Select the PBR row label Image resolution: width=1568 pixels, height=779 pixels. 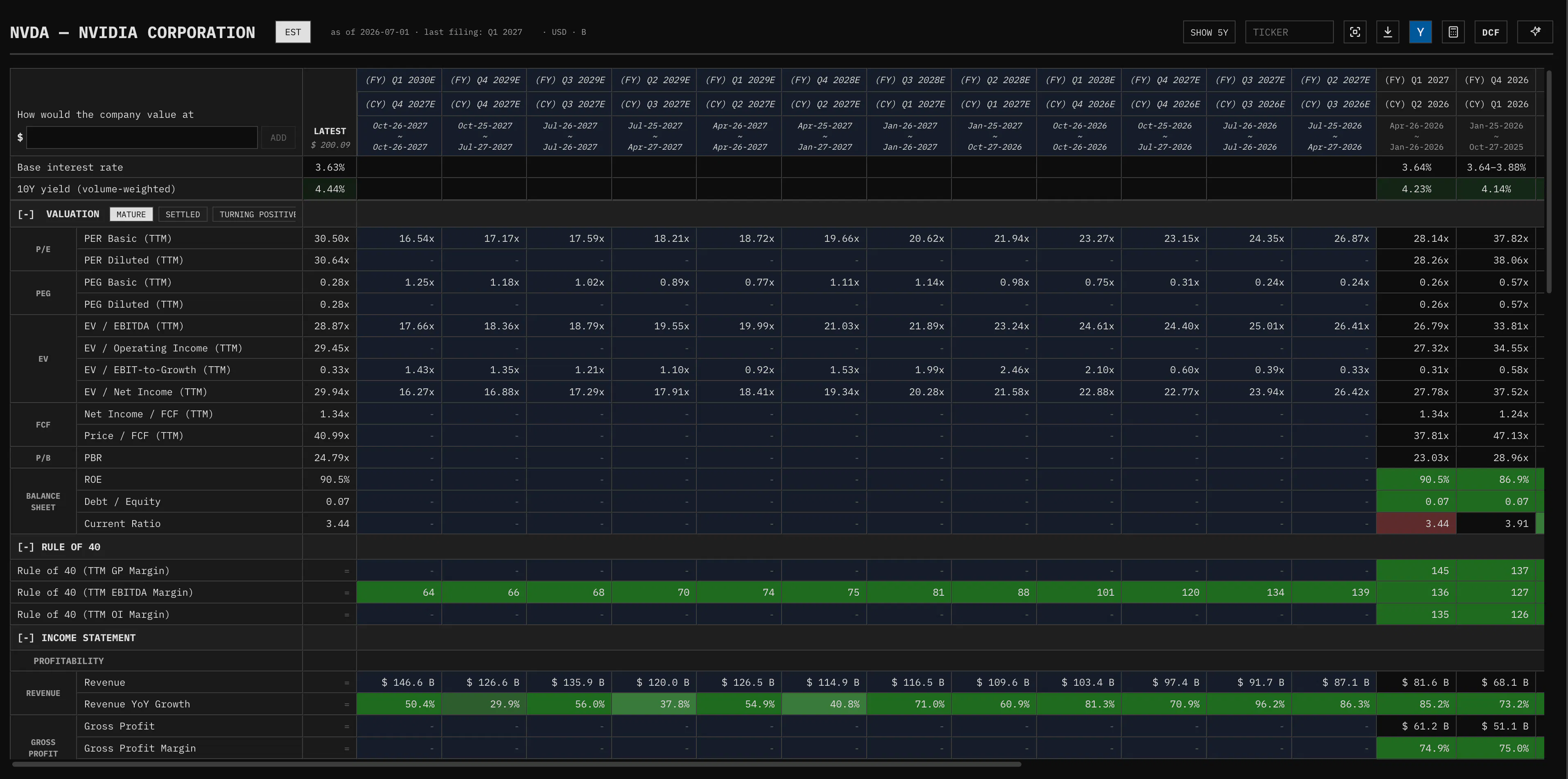pos(93,457)
